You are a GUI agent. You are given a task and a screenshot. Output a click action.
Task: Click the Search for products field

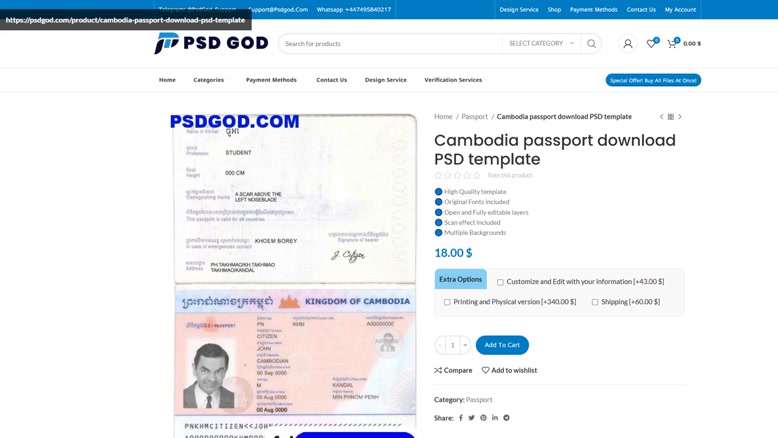point(390,44)
